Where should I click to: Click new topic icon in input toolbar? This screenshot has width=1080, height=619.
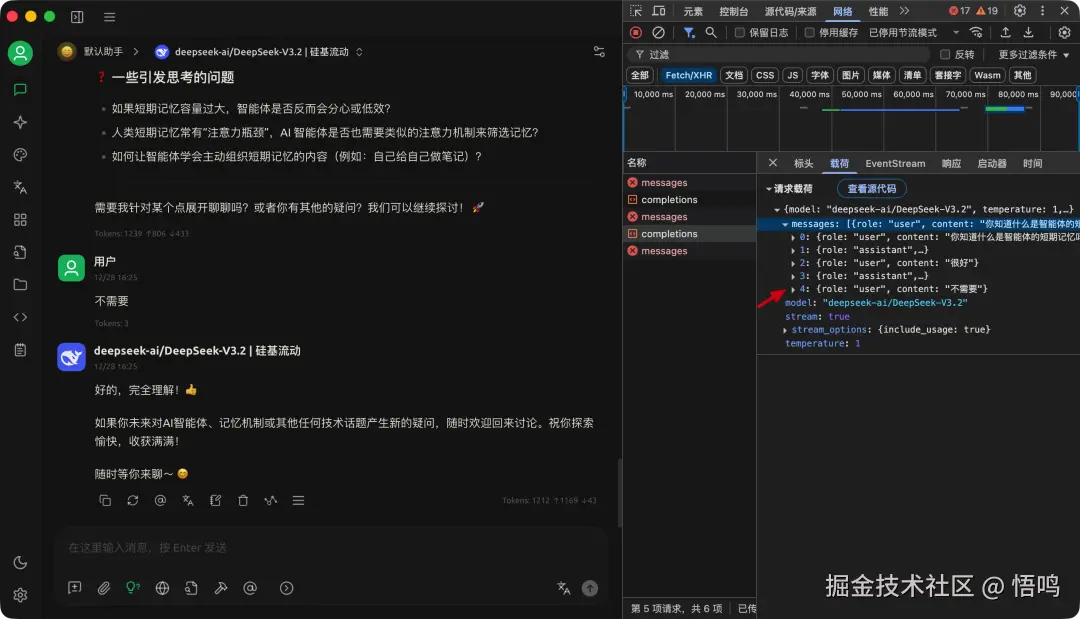(74, 588)
